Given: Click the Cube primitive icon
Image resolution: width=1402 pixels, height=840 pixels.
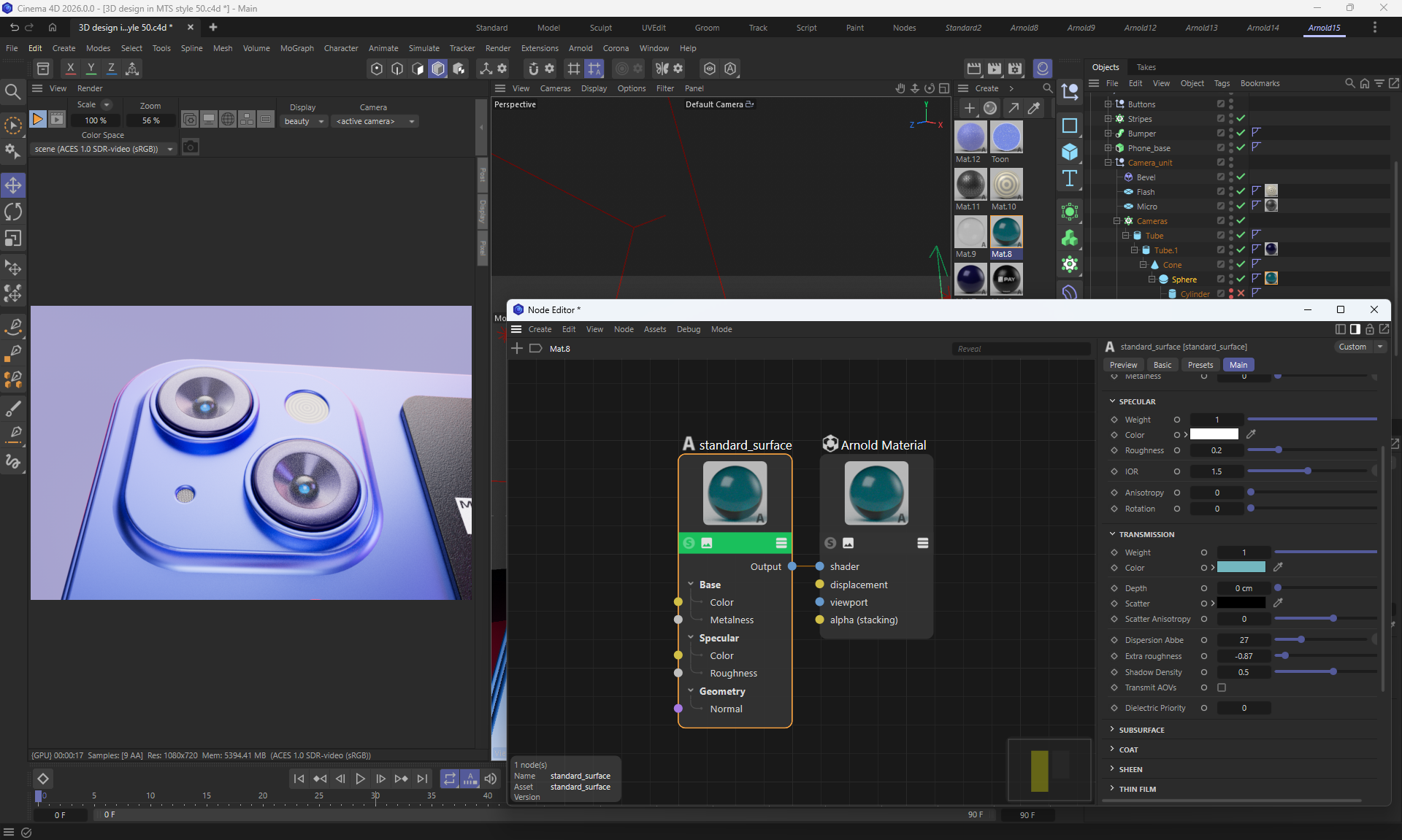Looking at the screenshot, I should tap(1070, 152).
